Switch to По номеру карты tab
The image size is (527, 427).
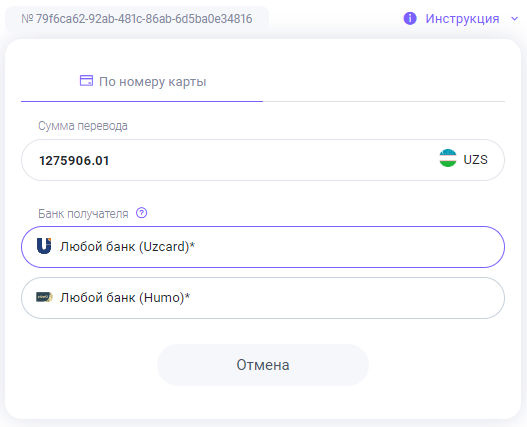(x=142, y=81)
